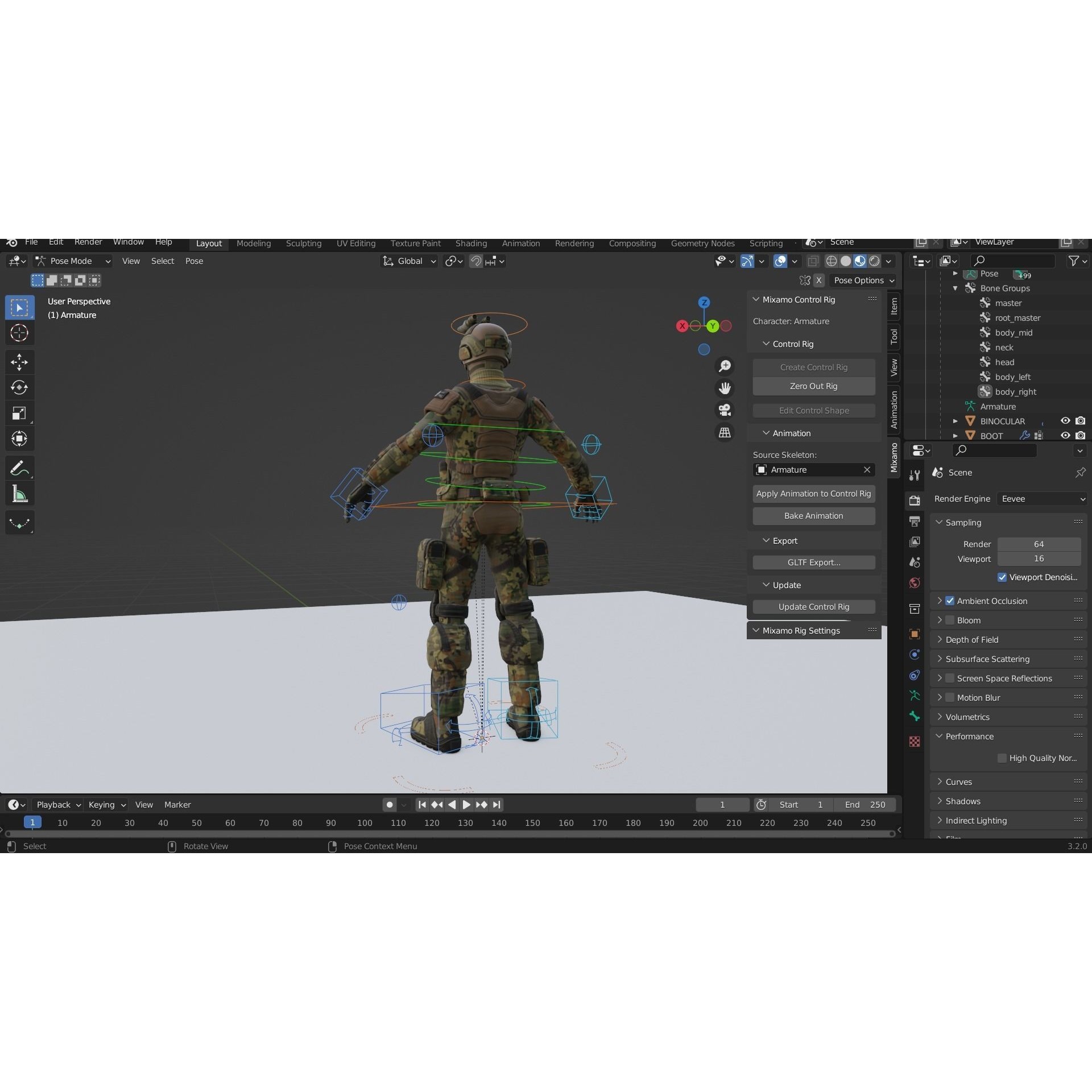Open the Render properties tab
Image resolution: width=1092 pixels, height=1092 pixels.
[915, 500]
